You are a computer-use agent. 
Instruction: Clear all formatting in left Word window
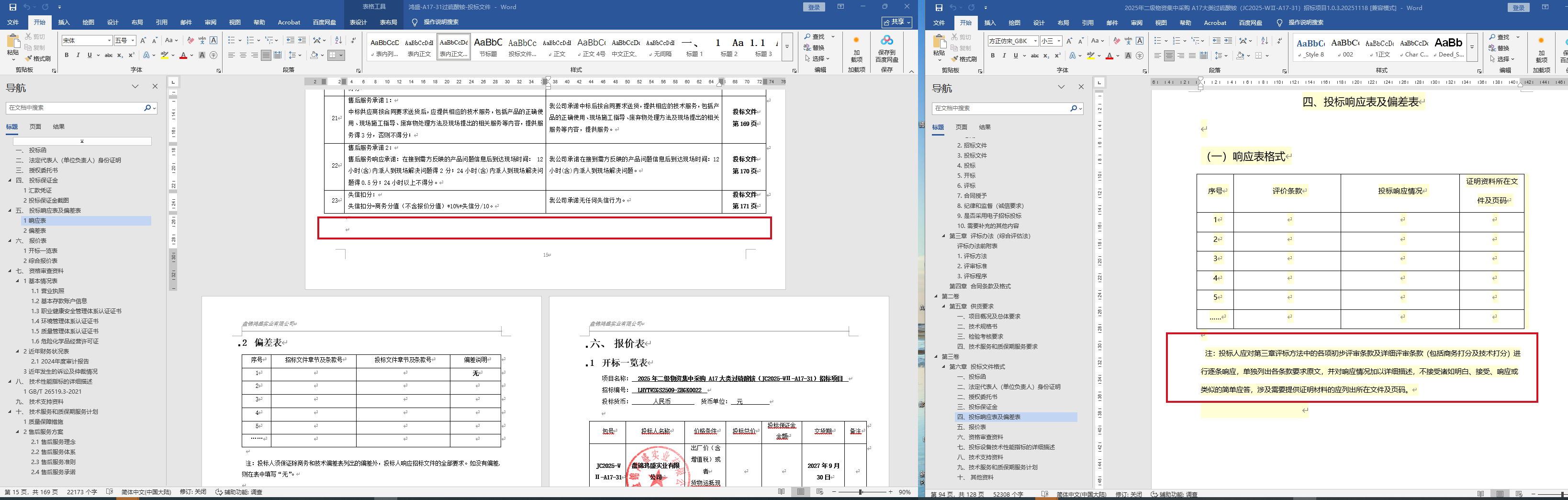coord(190,40)
